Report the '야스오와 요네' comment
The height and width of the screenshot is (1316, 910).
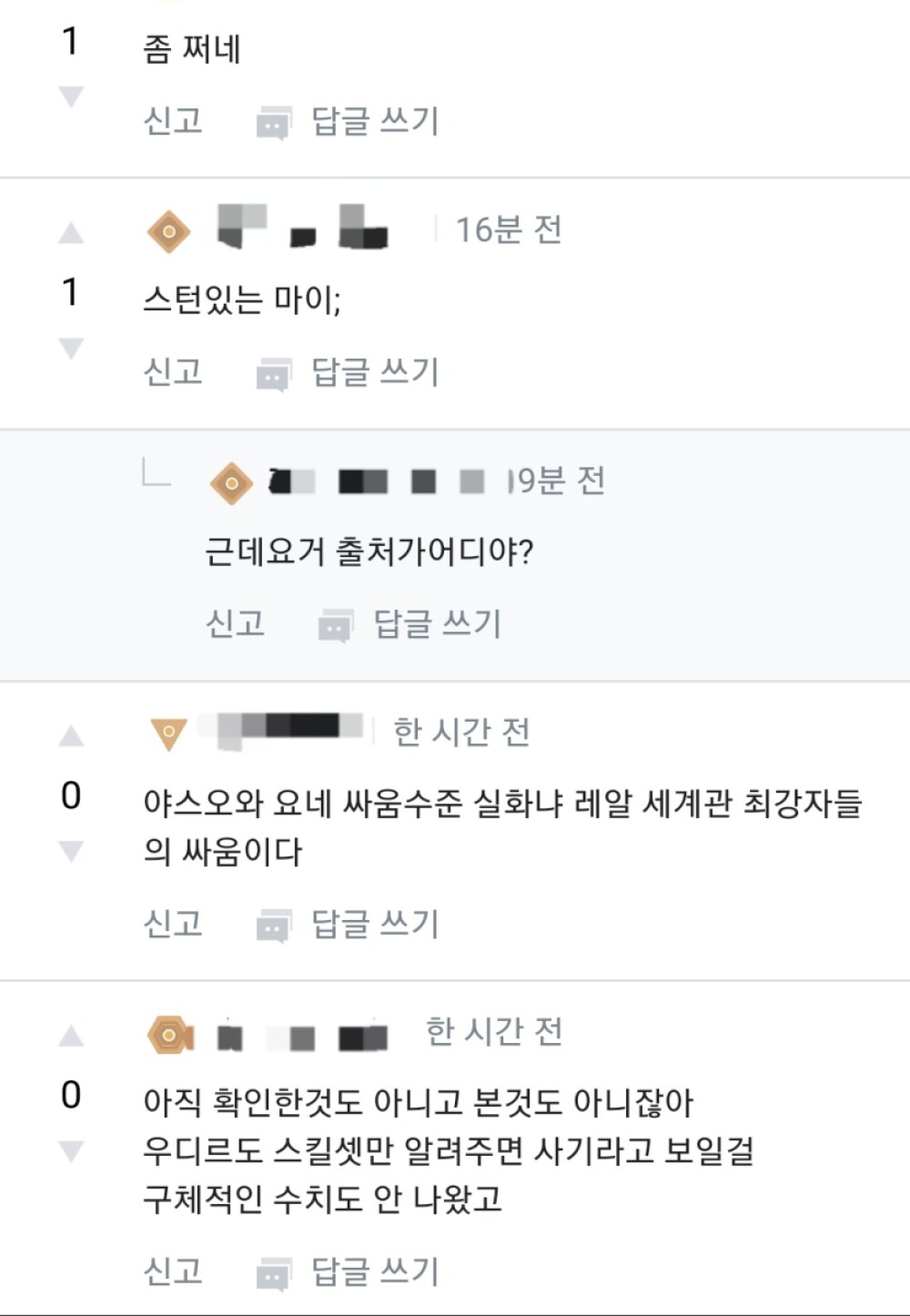coord(173,925)
